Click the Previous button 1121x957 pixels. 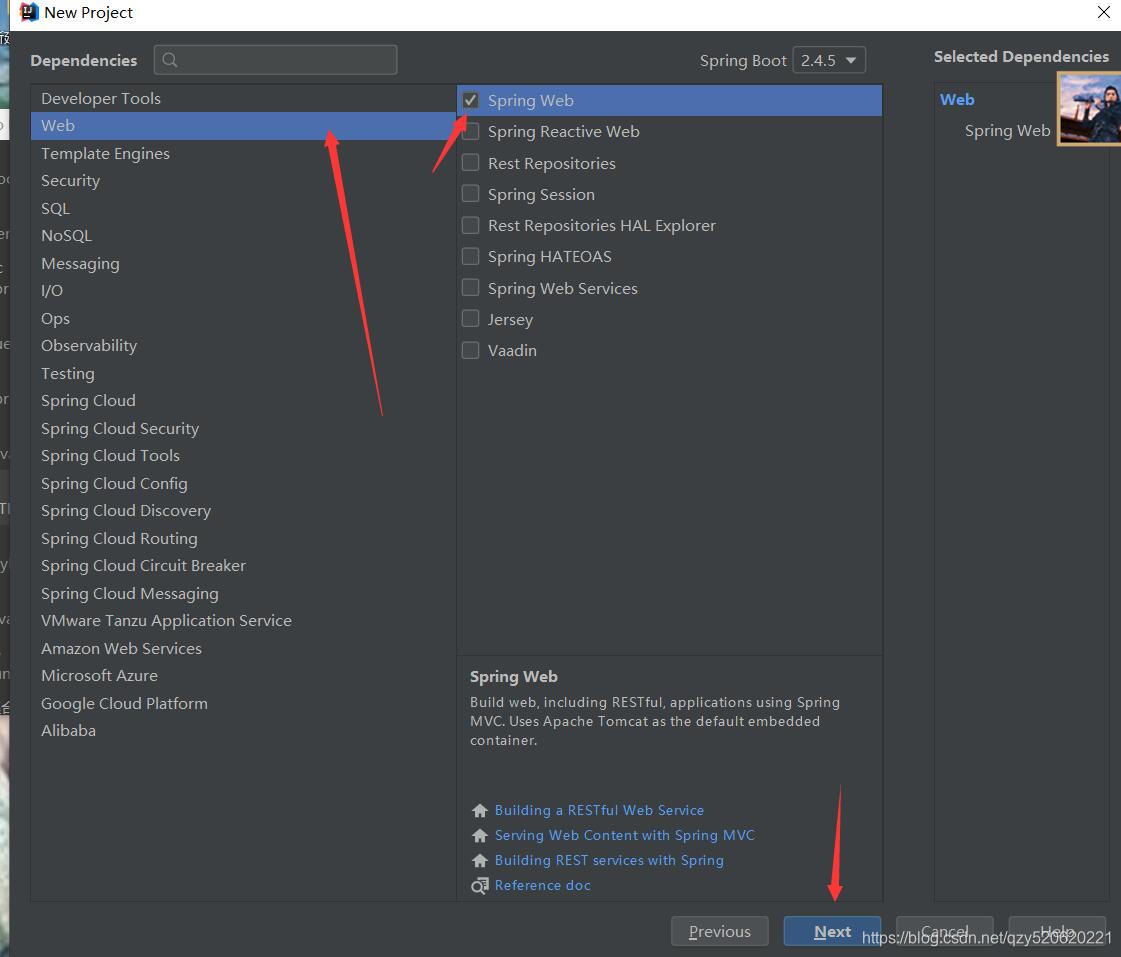[720, 932]
